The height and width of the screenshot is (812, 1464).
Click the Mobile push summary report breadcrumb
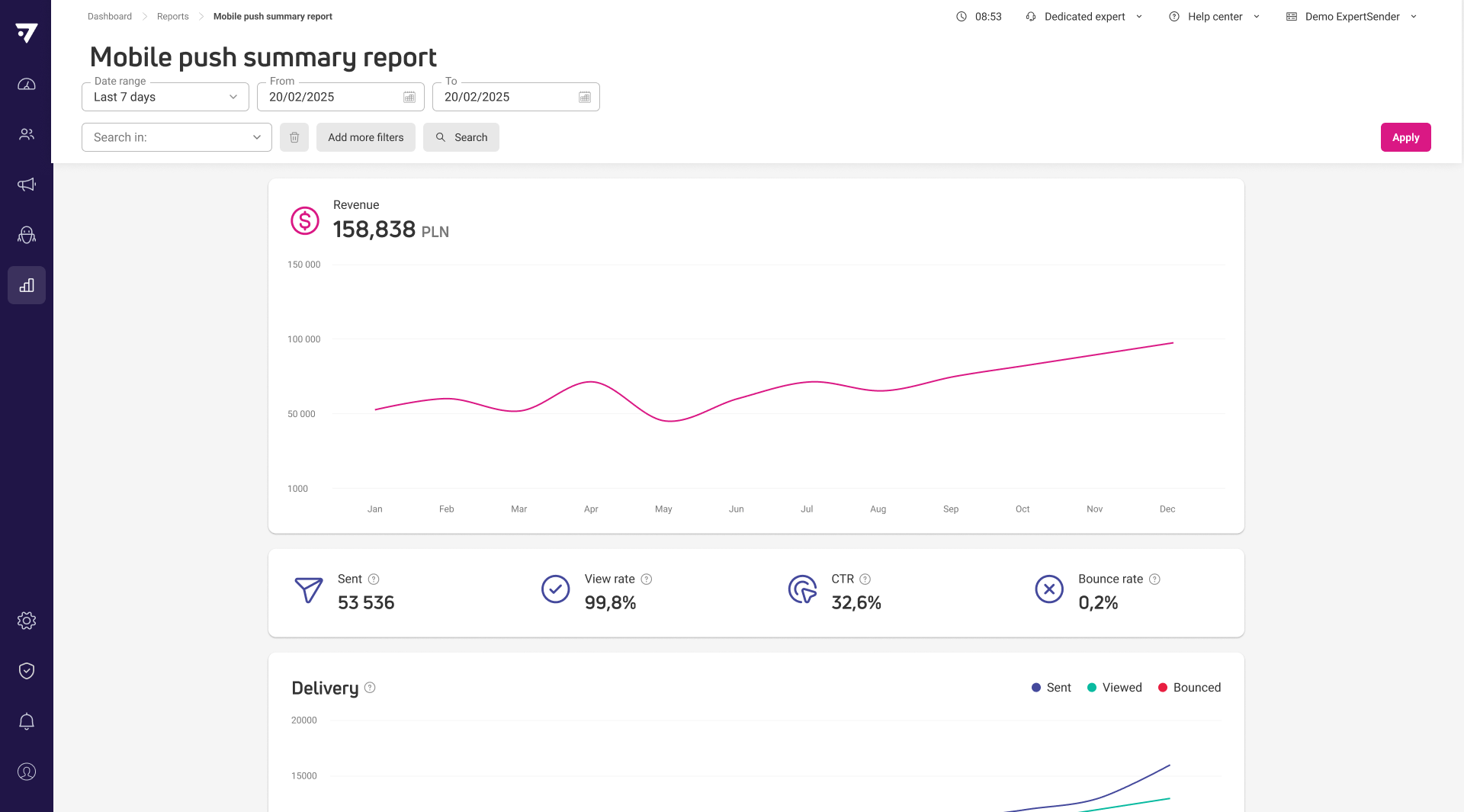coord(273,17)
